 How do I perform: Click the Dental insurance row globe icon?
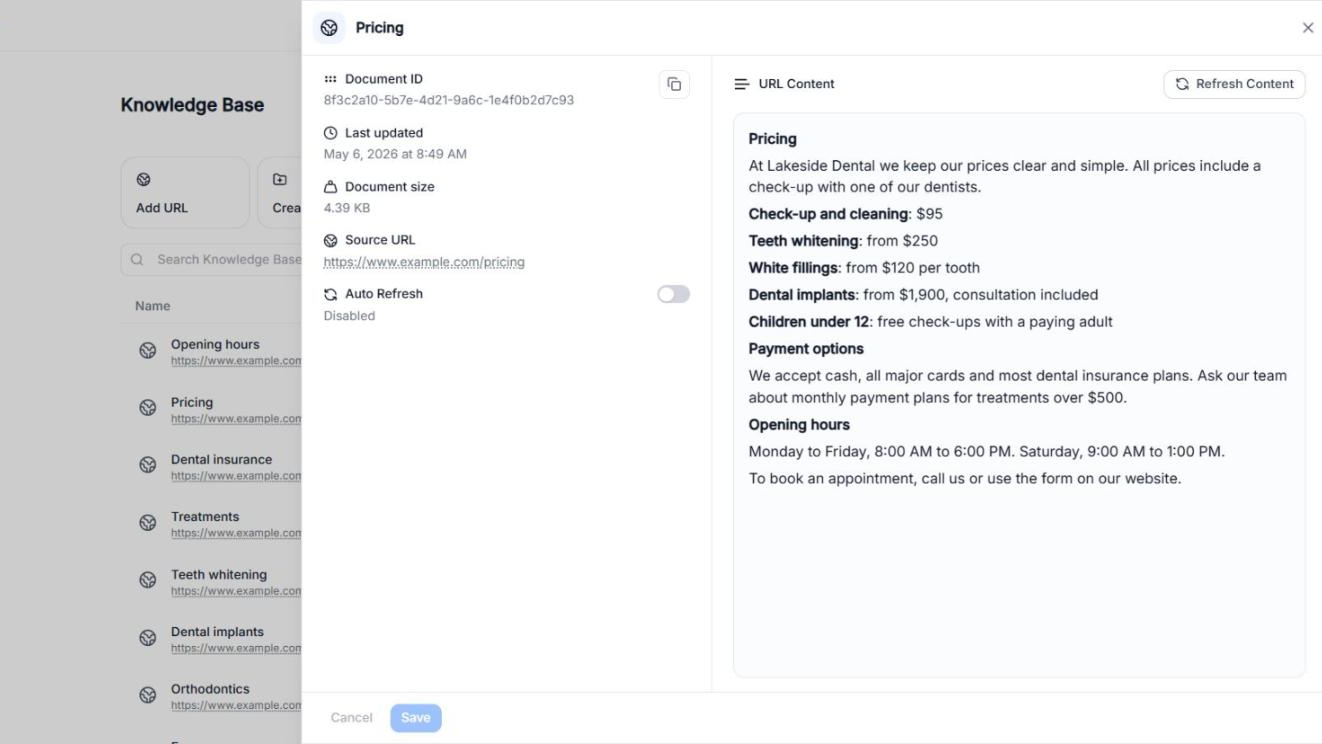[148, 466]
